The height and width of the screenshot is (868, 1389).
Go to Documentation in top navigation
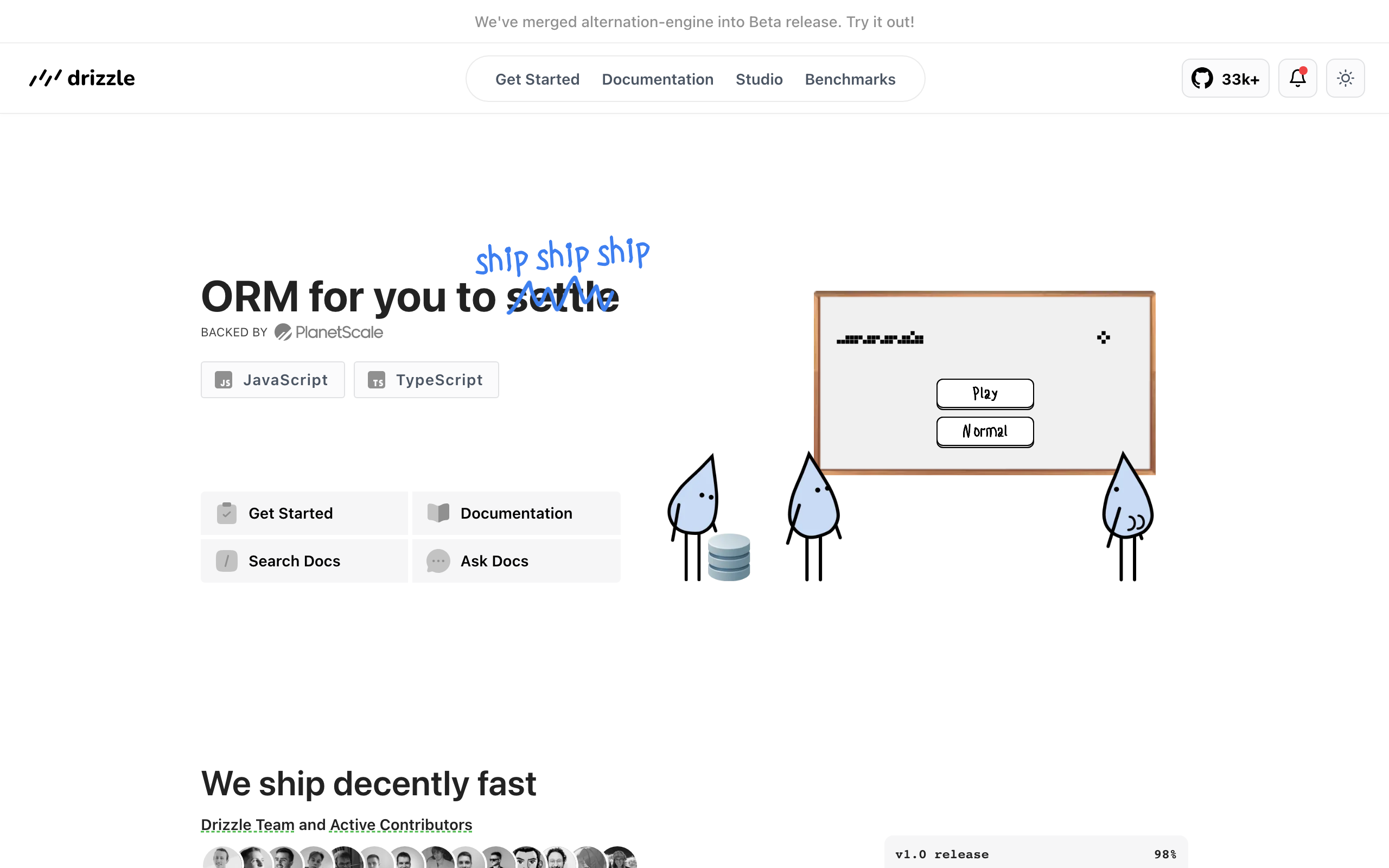point(657,79)
